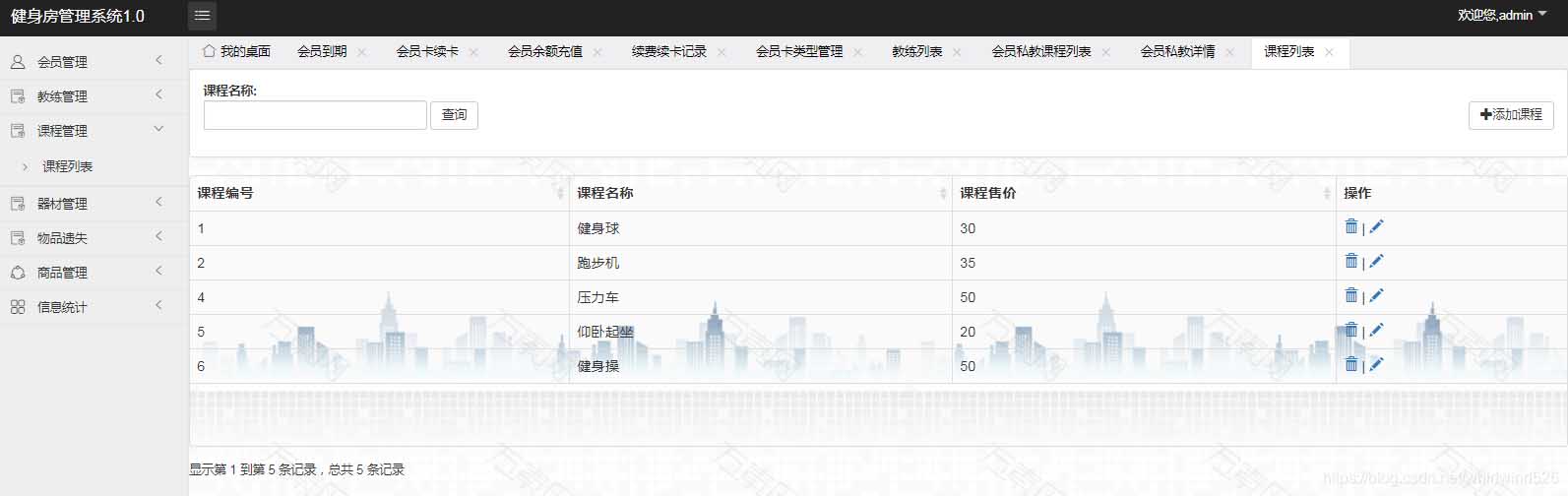
Task: Close the 会员私教课程列表 tab
Action: click(x=1106, y=52)
